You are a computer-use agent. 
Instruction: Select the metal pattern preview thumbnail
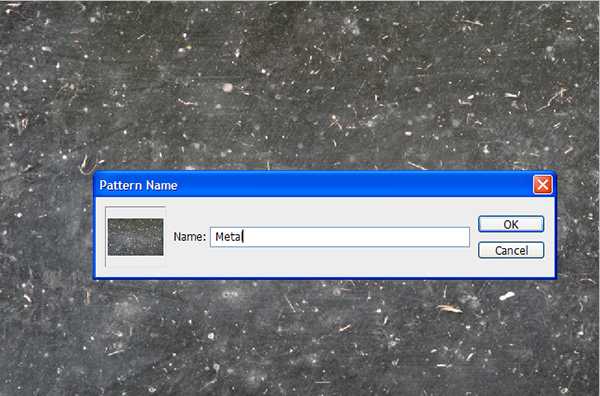click(135, 237)
